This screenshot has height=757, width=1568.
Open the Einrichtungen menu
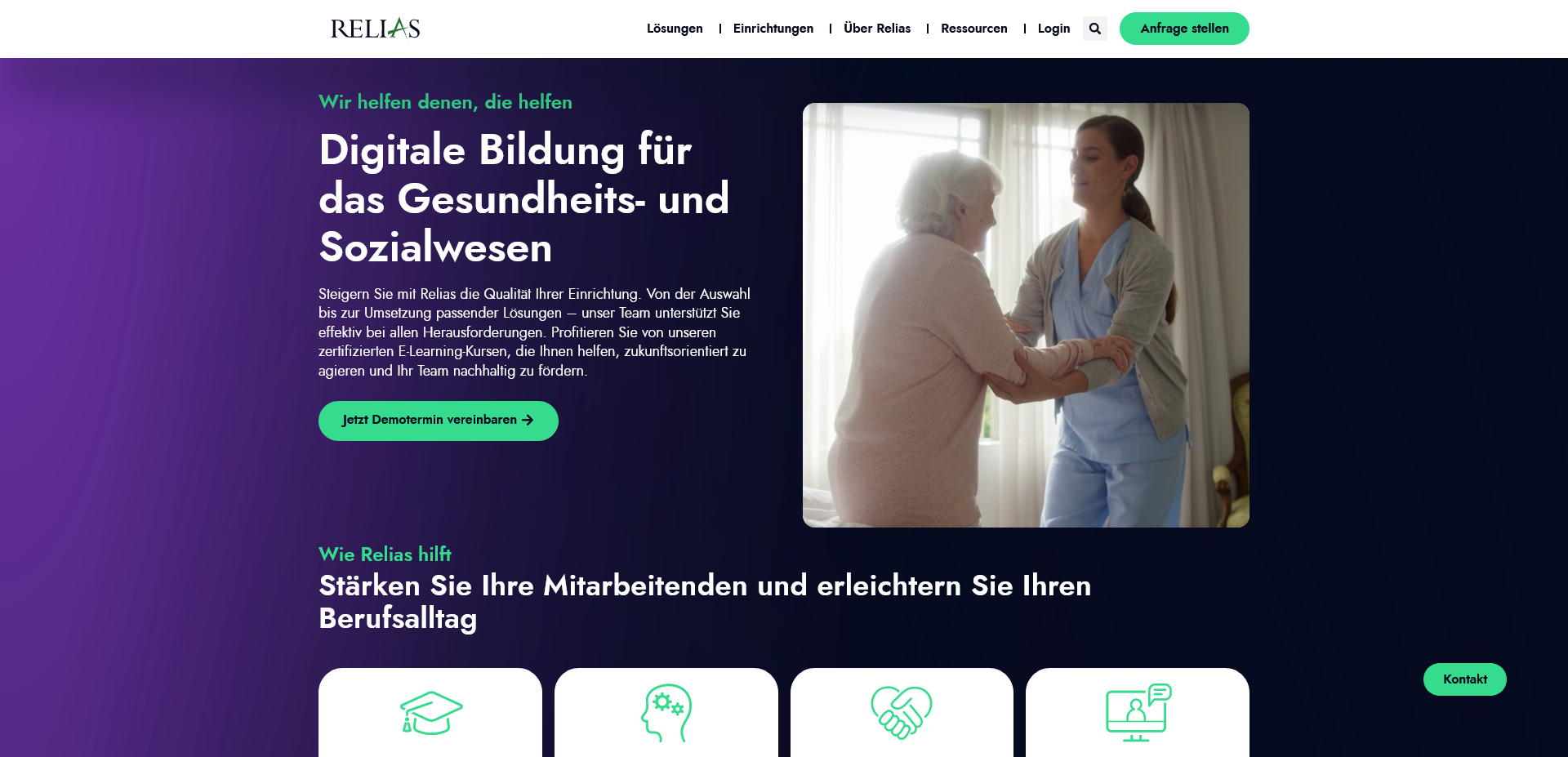[x=773, y=29]
